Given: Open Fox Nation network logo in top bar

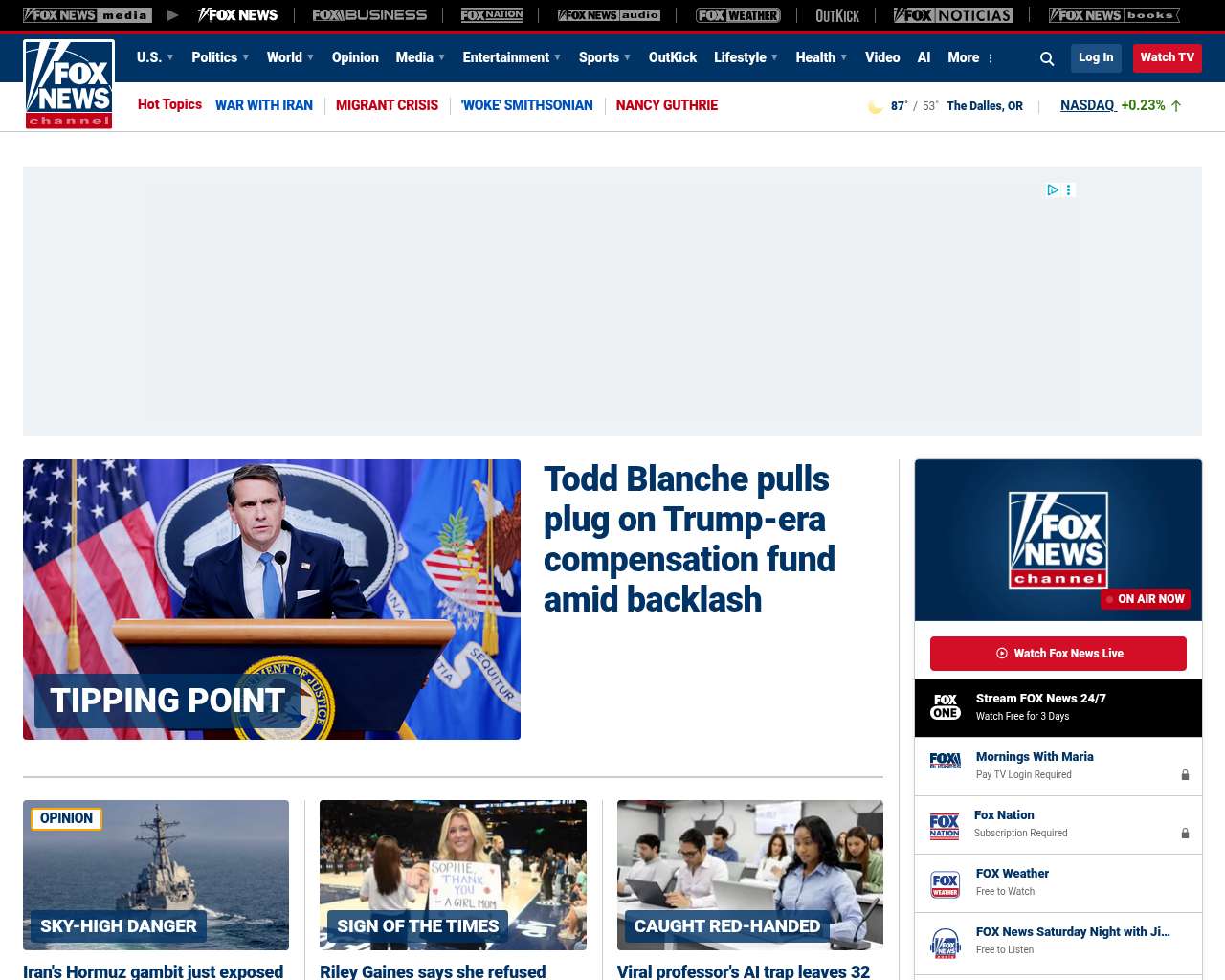Looking at the screenshot, I should [x=492, y=15].
